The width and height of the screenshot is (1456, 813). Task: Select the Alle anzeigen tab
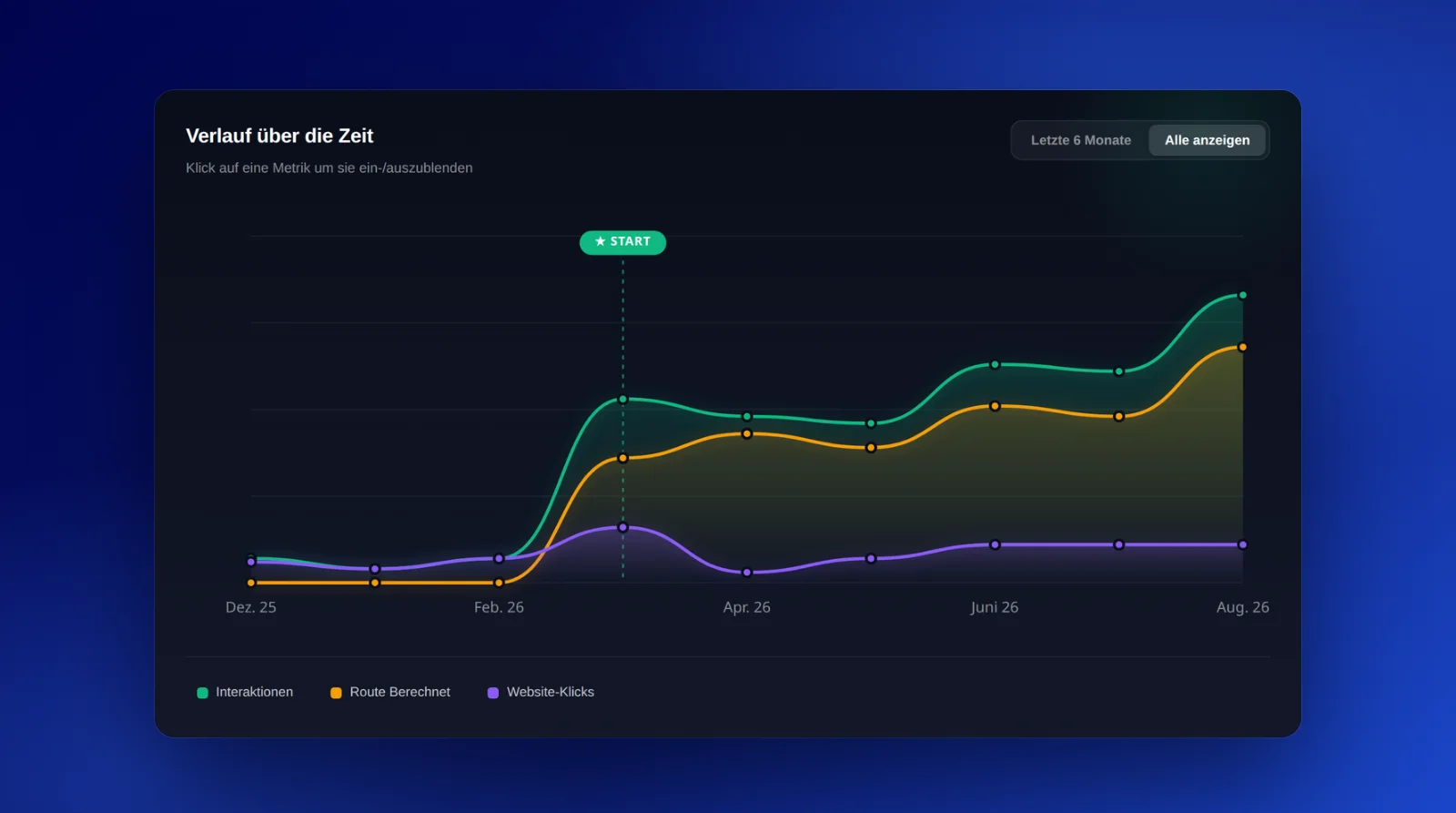pos(1207,140)
